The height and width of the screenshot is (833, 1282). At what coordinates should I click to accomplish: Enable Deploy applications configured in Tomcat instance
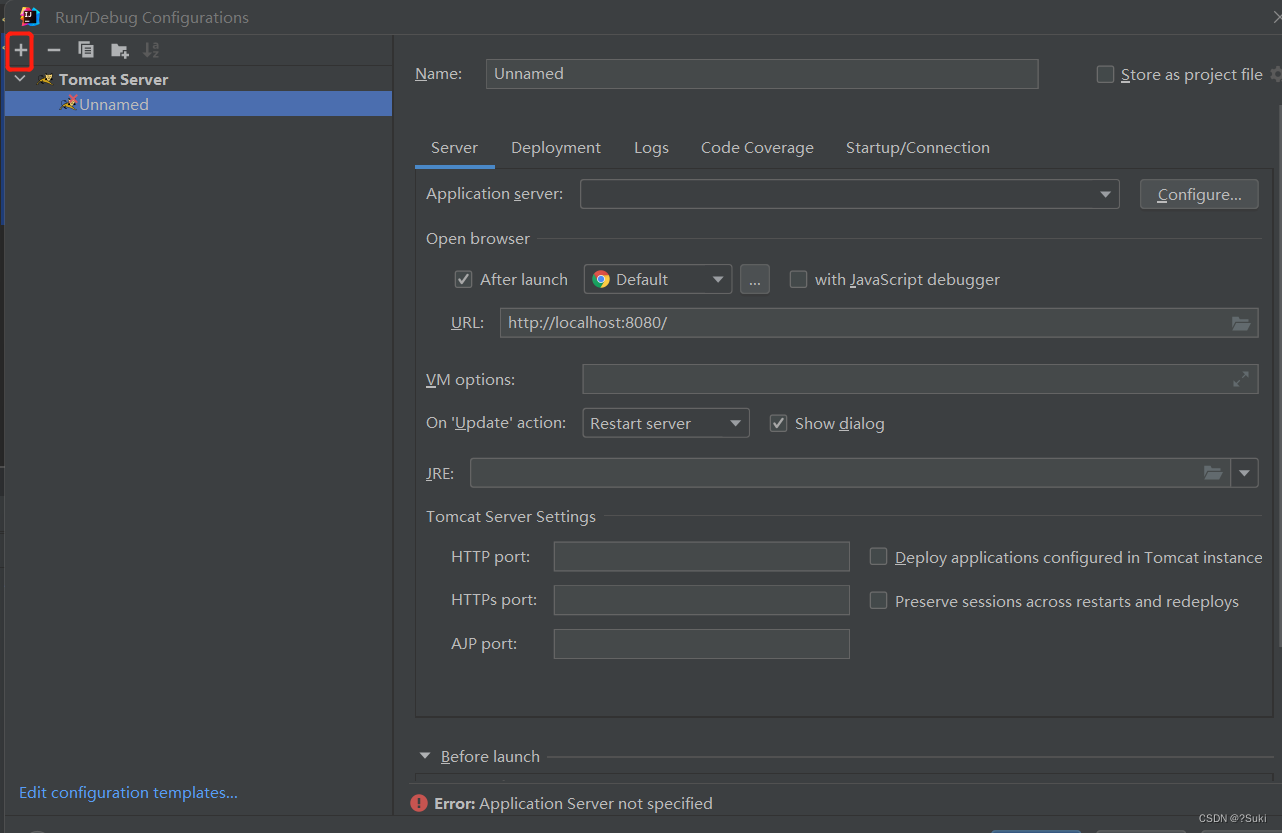(878, 557)
